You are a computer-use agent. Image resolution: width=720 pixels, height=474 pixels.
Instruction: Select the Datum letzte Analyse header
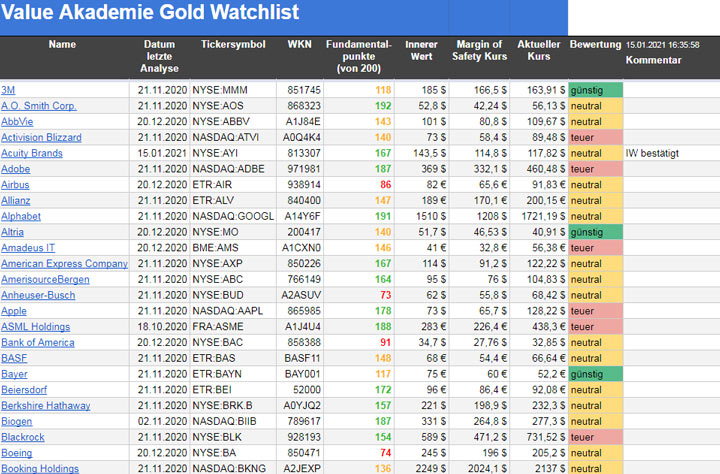[159, 56]
